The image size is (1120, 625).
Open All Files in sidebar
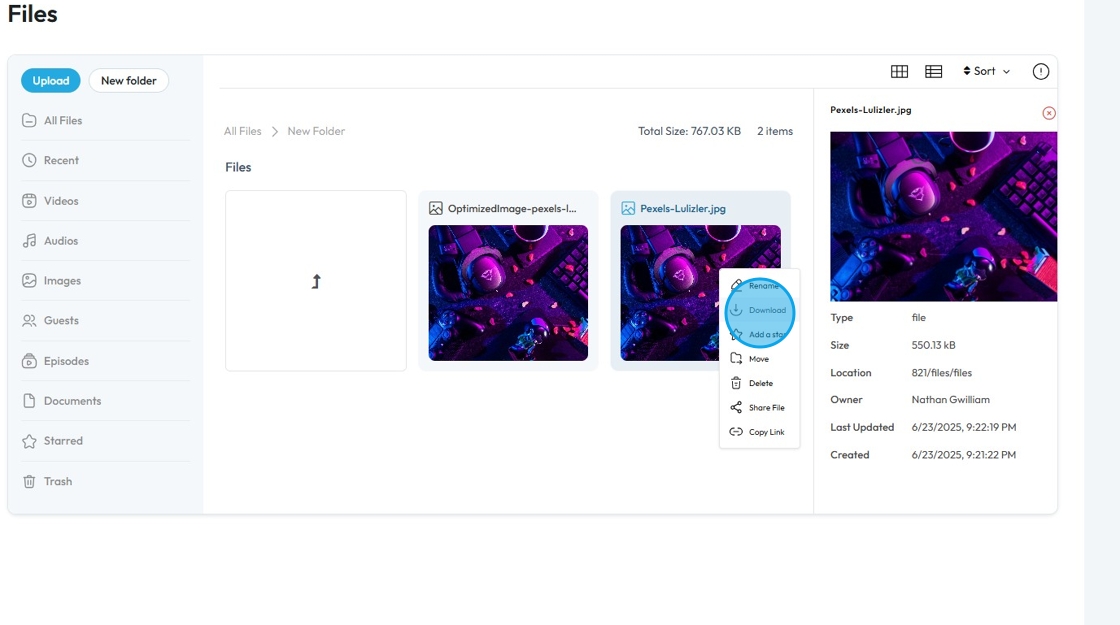pos(63,121)
